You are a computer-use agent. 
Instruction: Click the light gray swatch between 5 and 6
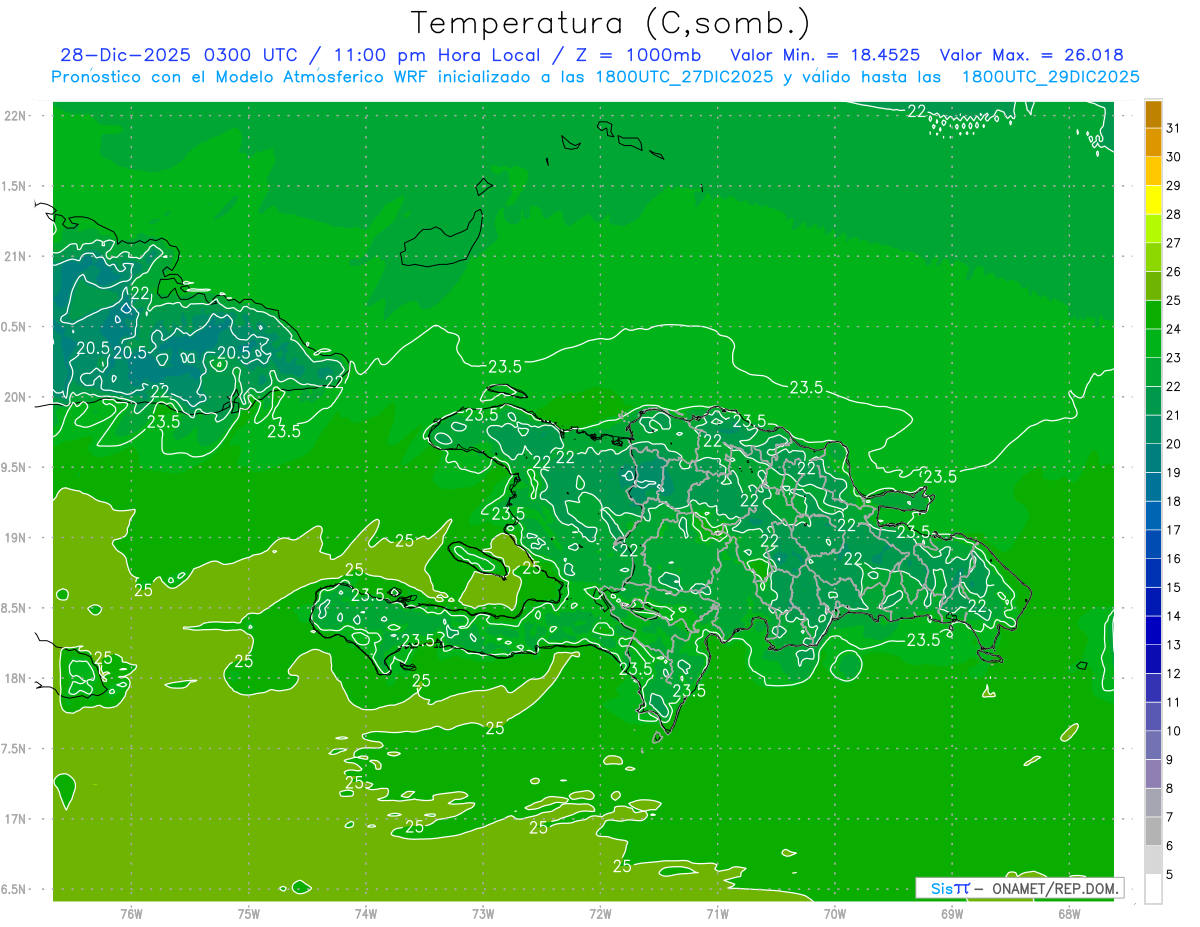tap(1153, 860)
